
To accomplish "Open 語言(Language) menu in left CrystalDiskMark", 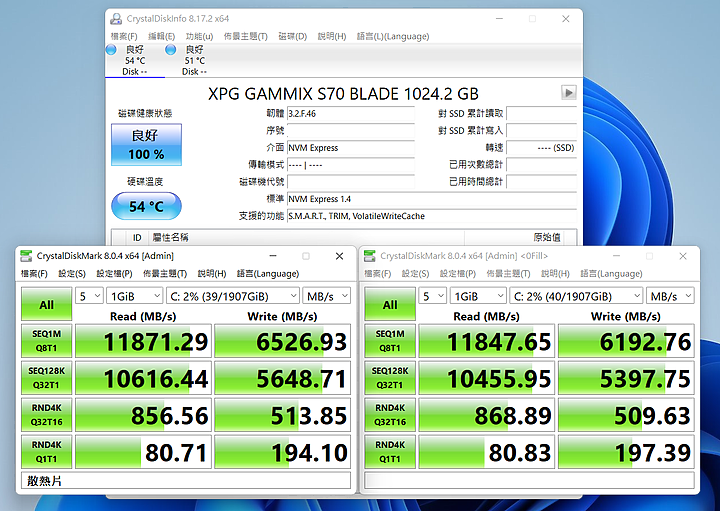I will point(268,274).
